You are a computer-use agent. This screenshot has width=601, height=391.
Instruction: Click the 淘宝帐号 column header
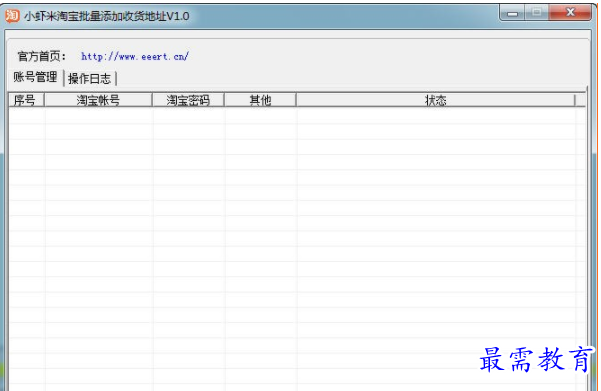click(x=98, y=100)
